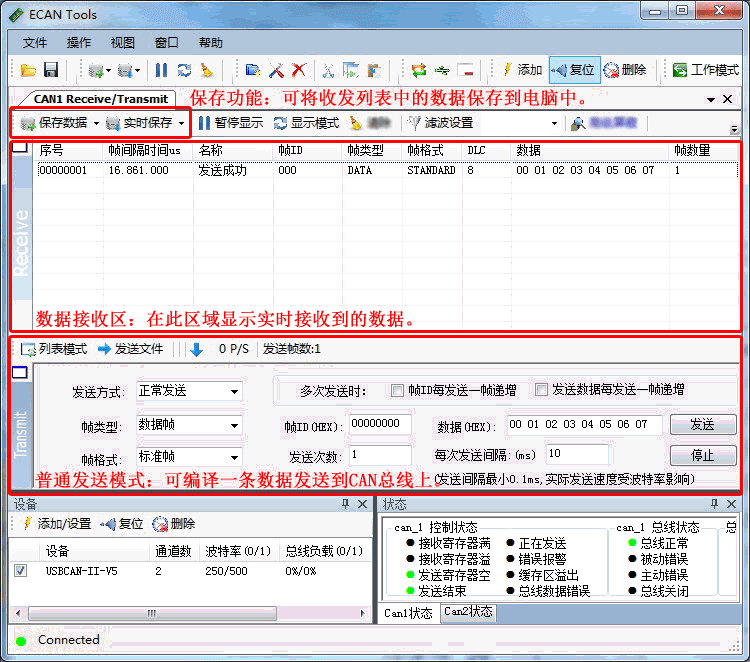Viewport: 750px width, 662px height.
Task: Click 暂停显示 to pause the receive display
Action: (229, 123)
